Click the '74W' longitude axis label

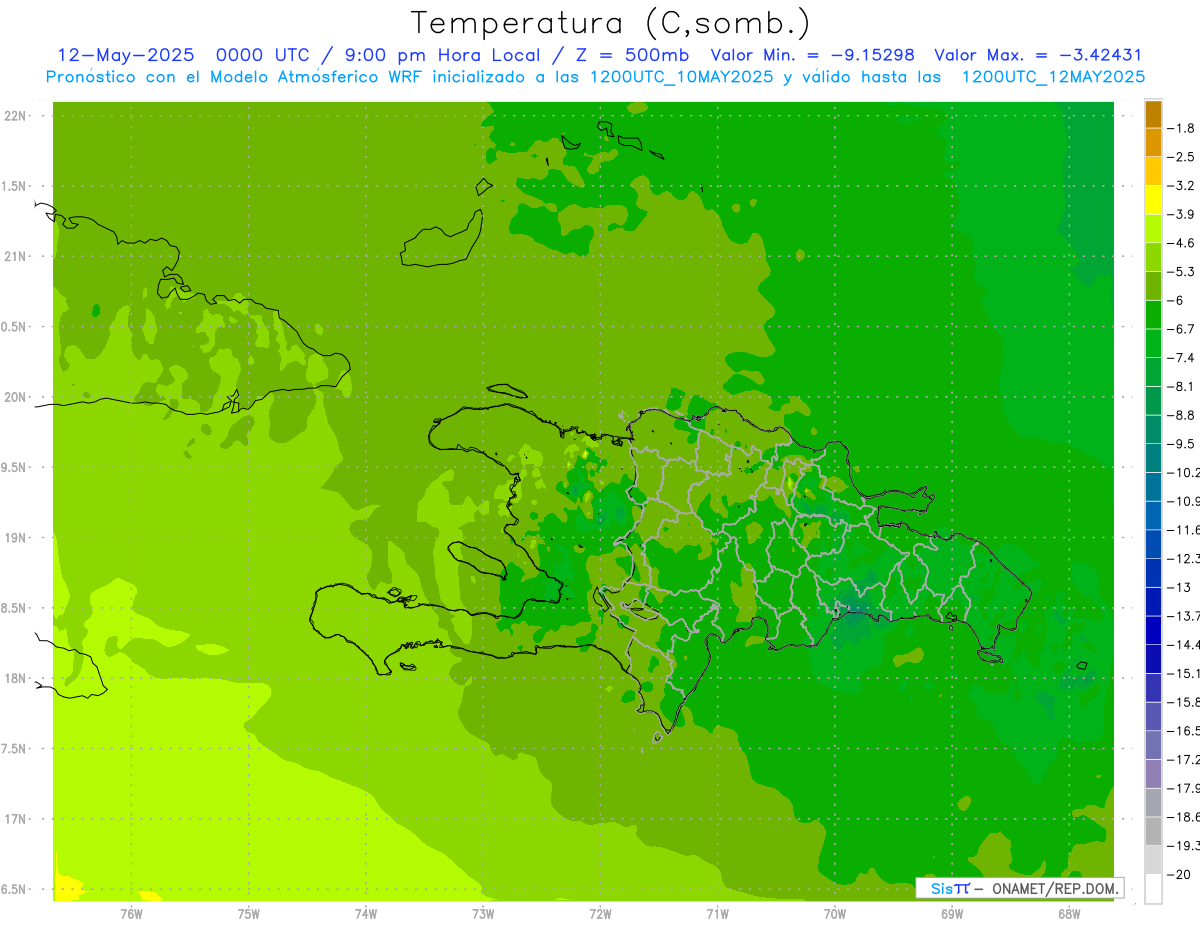coord(365,913)
